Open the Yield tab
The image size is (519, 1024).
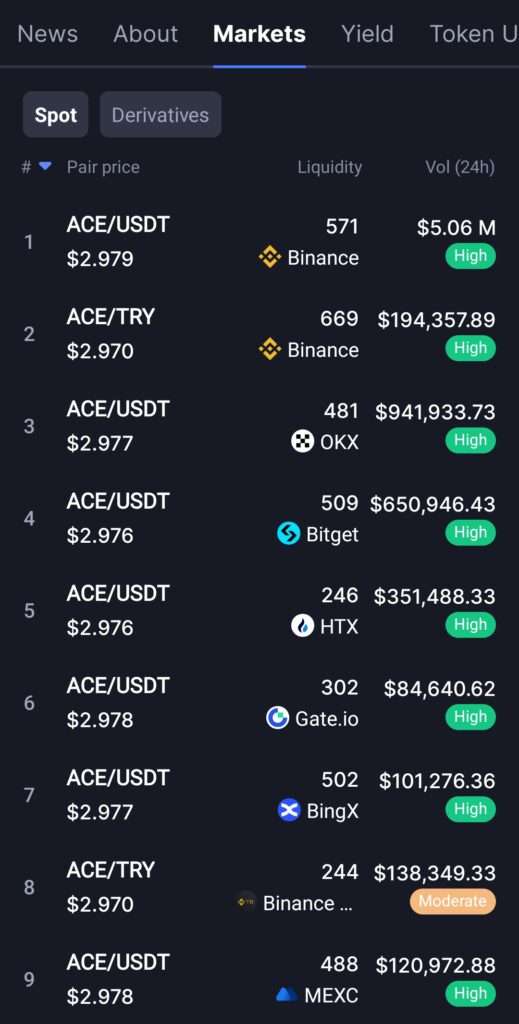point(367,34)
